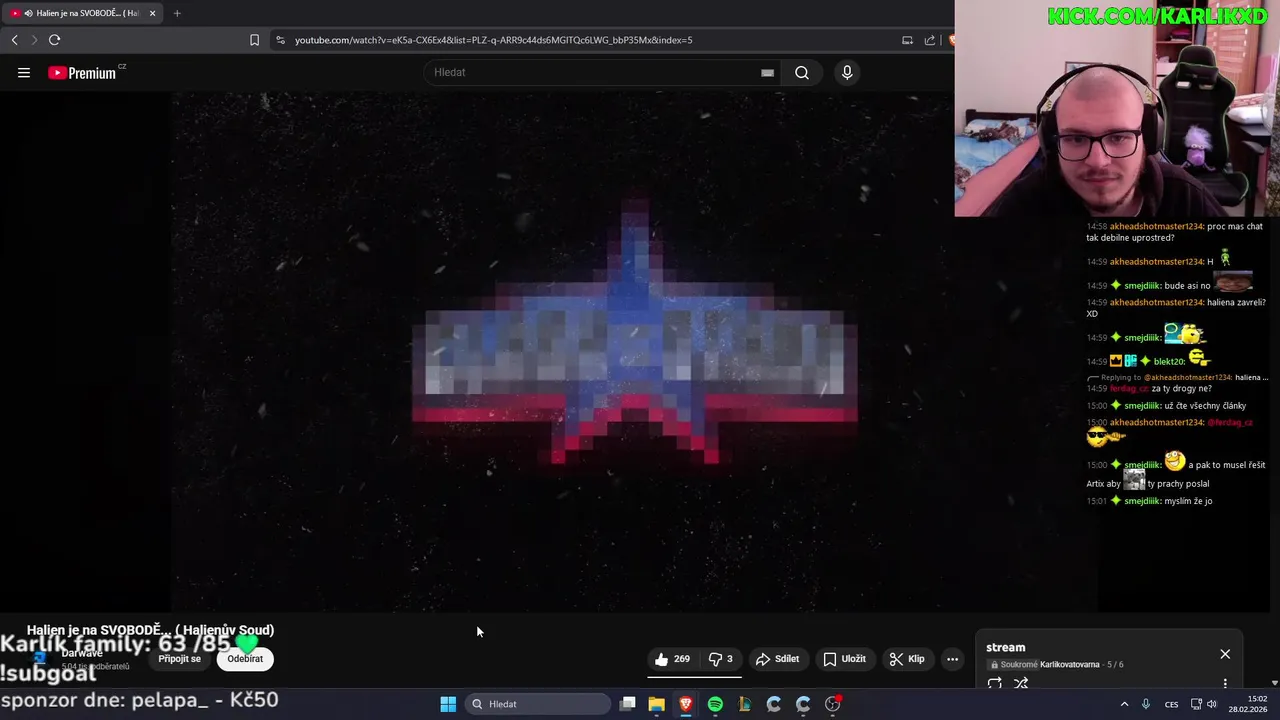Open the volume tray icon

click(x=1212, y=704)
